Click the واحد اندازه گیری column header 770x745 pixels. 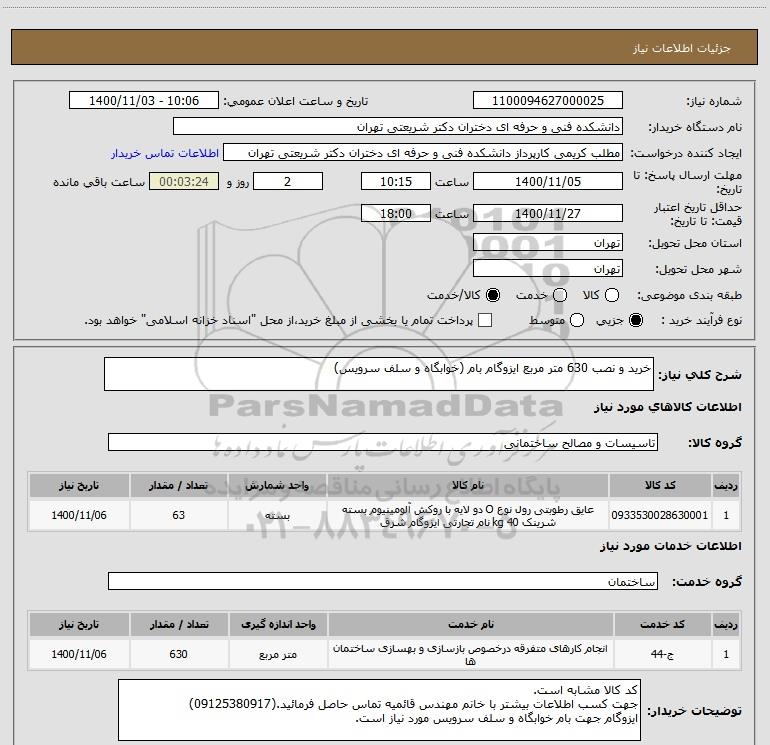278,624
